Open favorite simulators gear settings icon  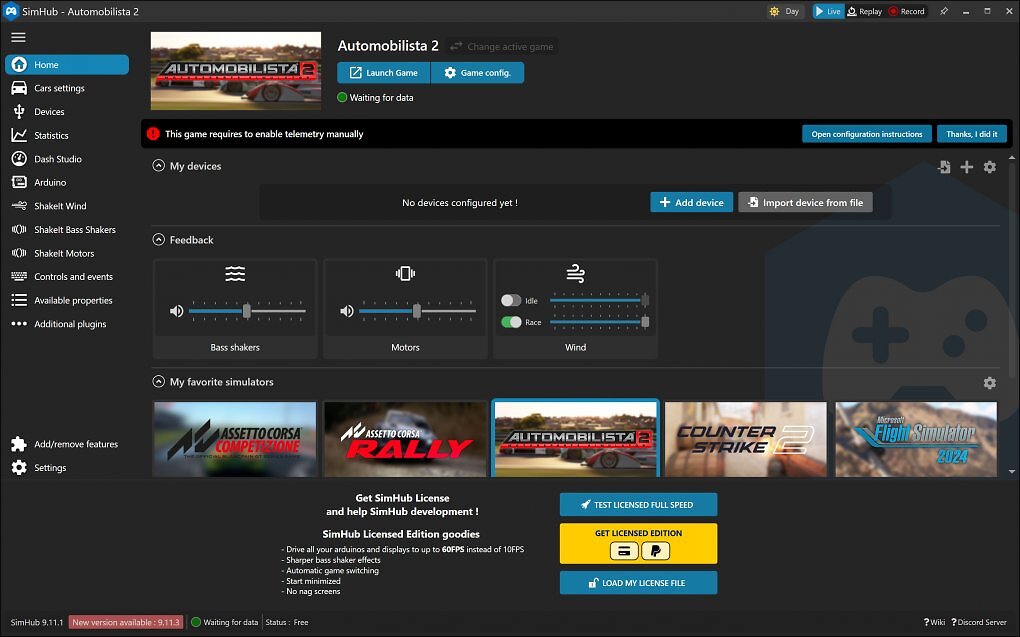click(x=989, y=383)
